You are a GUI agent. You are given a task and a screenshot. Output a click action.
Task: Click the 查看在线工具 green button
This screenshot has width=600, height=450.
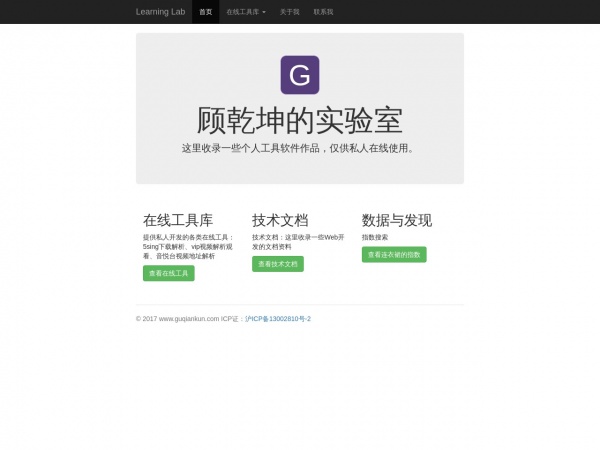(169, 273)
